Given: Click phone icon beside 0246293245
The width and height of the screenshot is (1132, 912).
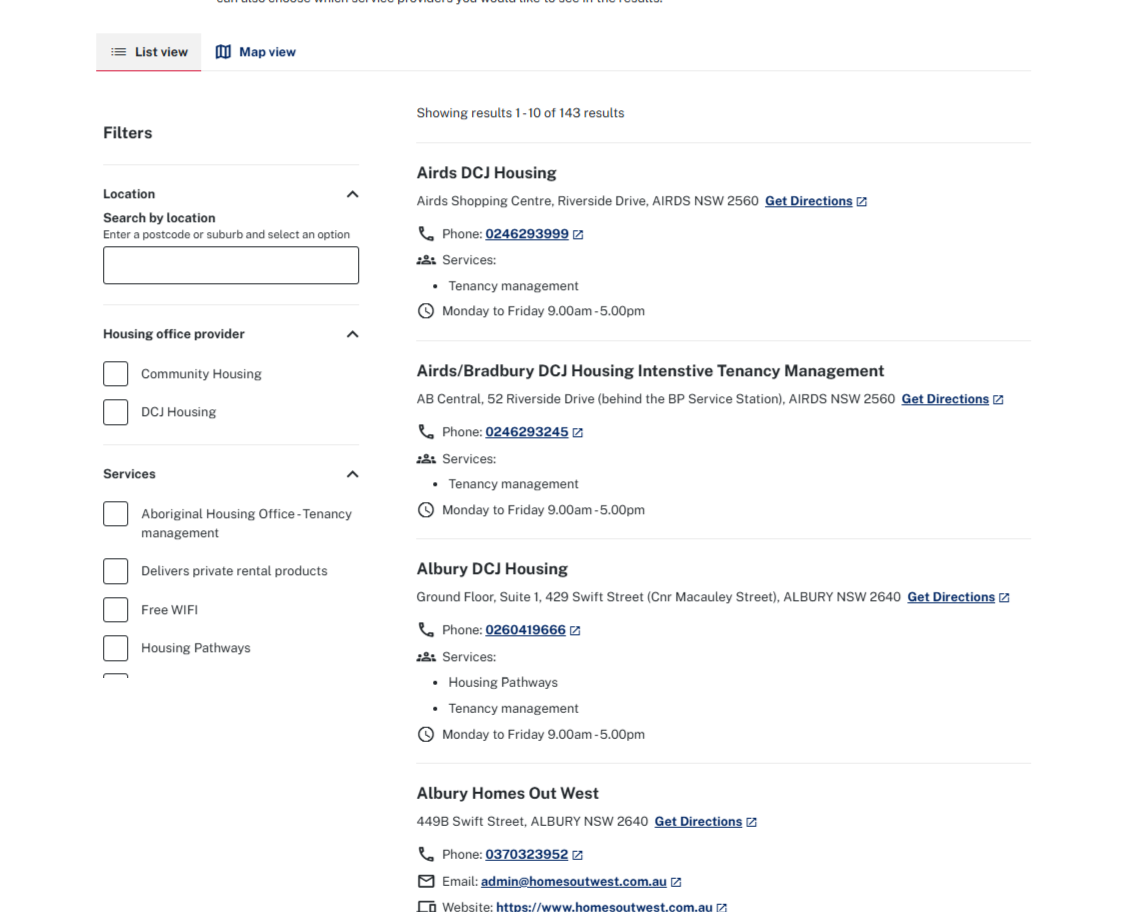Looking at the screenshot, I should point(426,432).
